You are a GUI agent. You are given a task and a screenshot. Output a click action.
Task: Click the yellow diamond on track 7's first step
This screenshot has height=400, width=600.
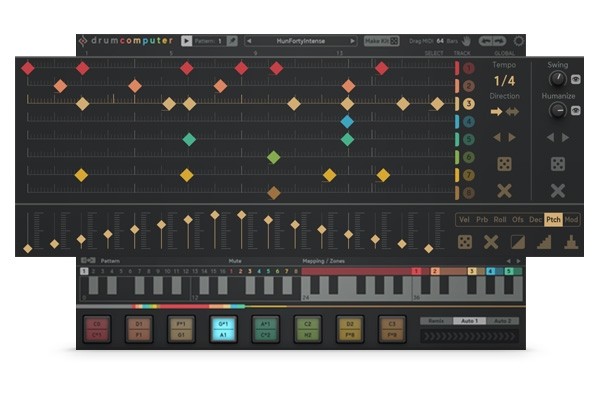[x=81, y=175]
